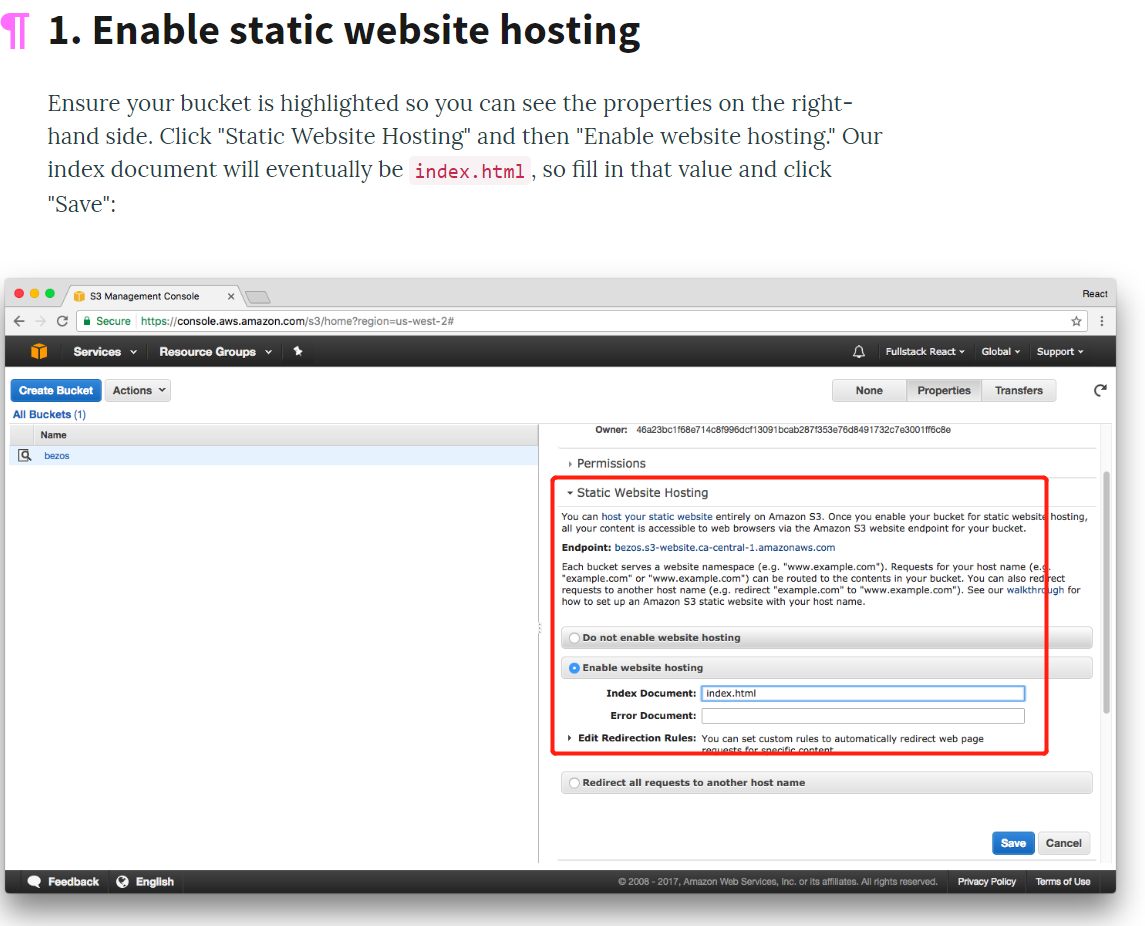This screenshot has width=1145, height=926.
Task: Expand the Permissions section
Action: point(607,464)
